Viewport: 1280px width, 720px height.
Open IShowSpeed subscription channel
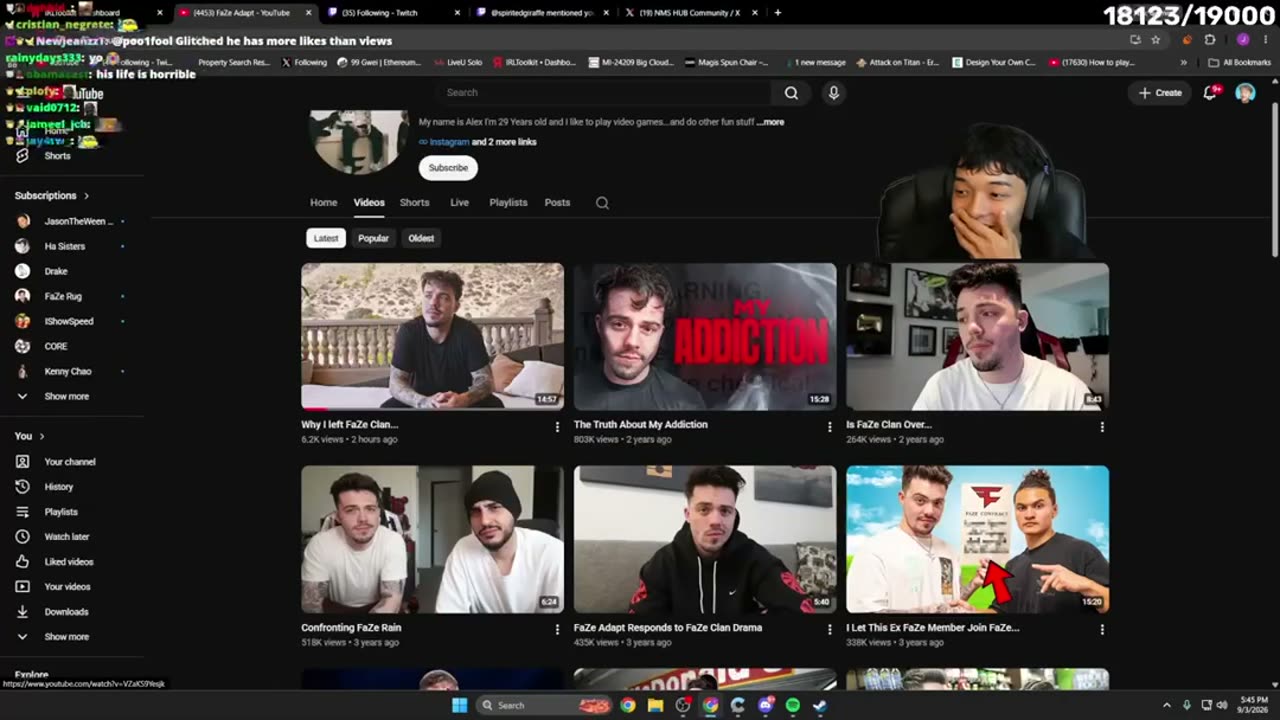pyautogui.click(x=69, y=321)
